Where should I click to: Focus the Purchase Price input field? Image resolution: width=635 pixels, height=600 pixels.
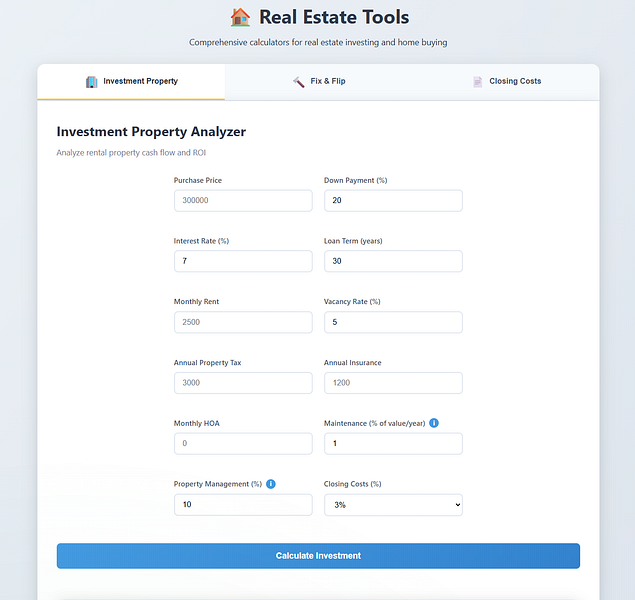pyautogui.click(x=243, y=200)
